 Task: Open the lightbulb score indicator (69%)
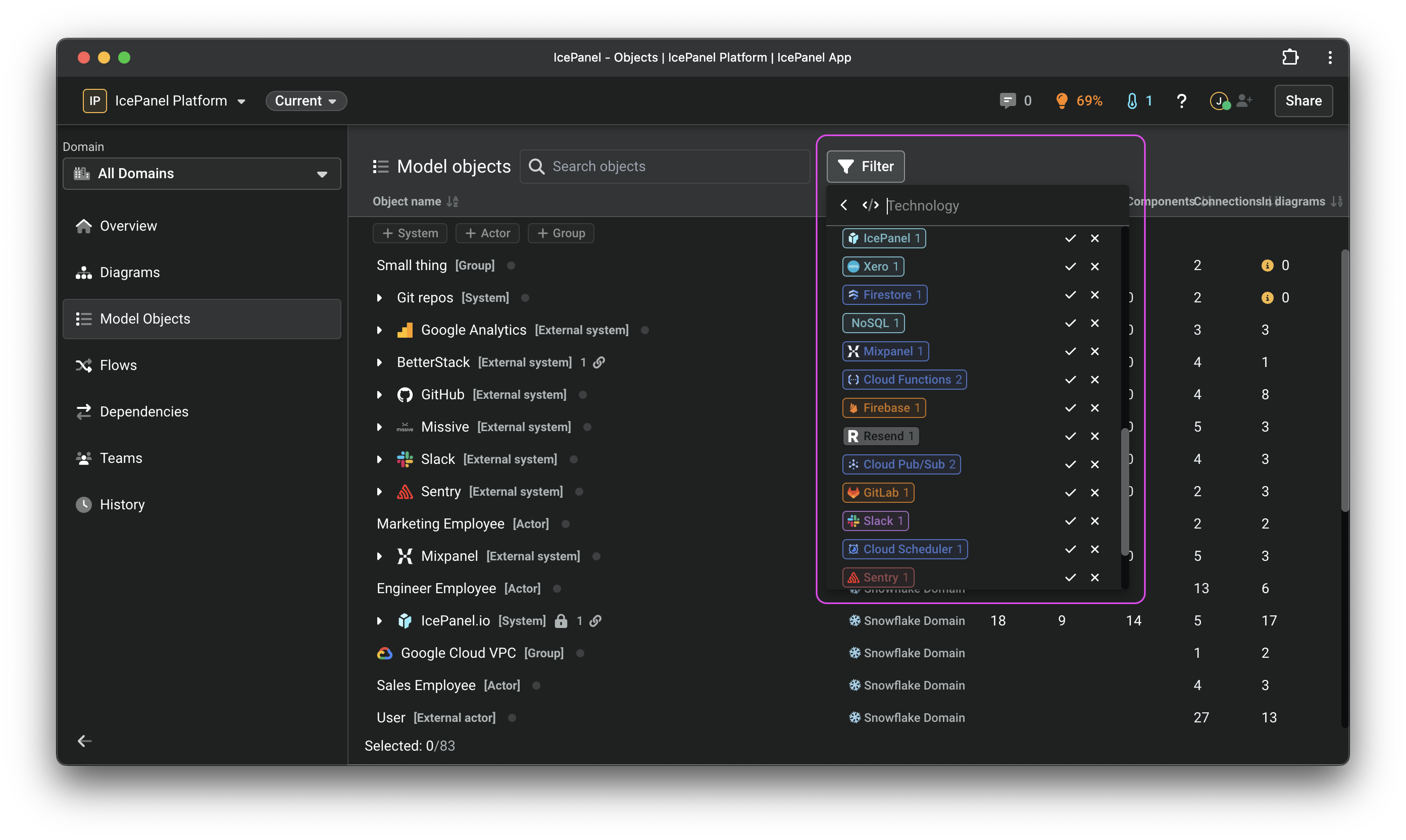point(1079,101)
